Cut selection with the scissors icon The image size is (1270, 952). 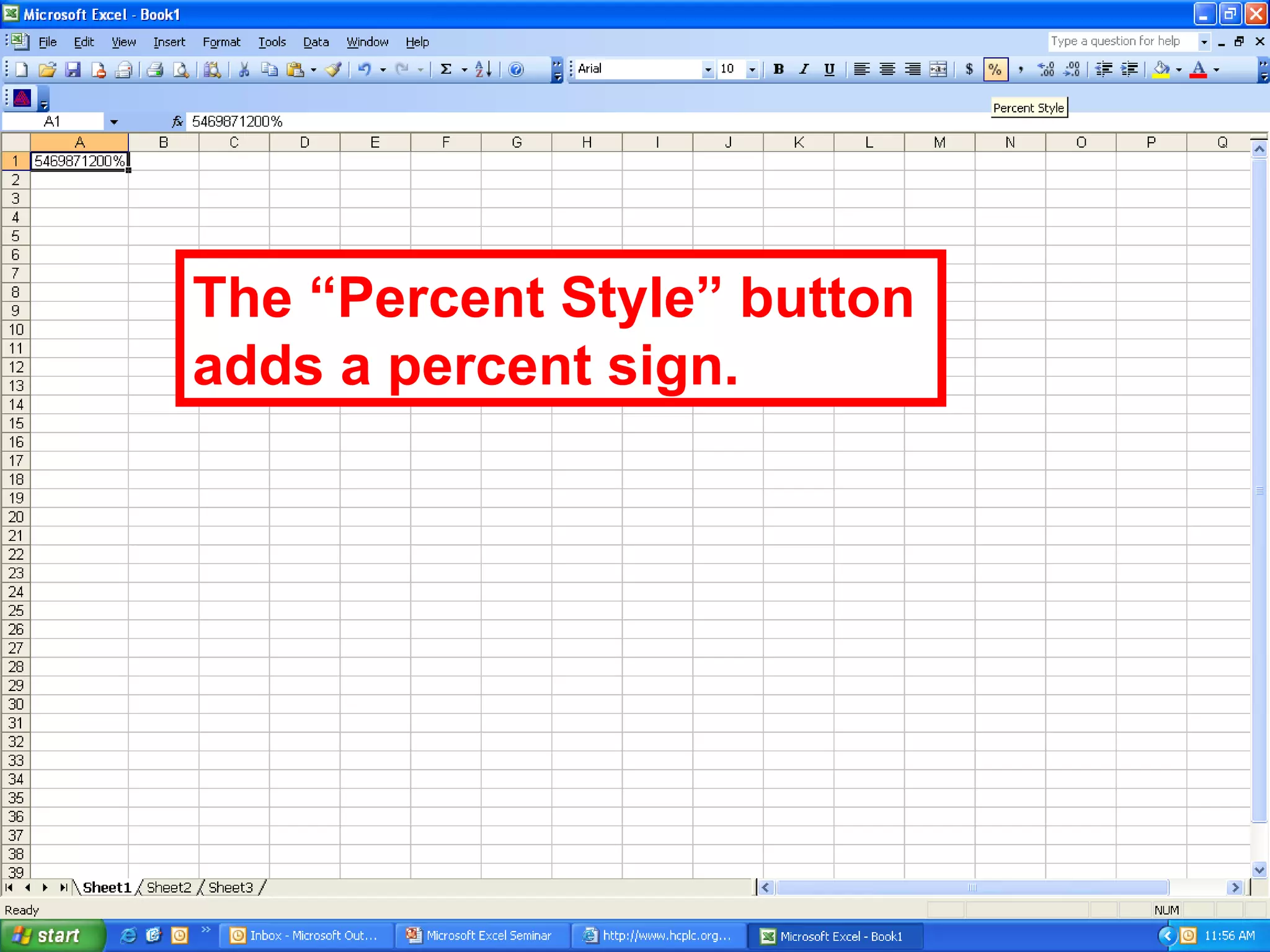coord(244,69)
